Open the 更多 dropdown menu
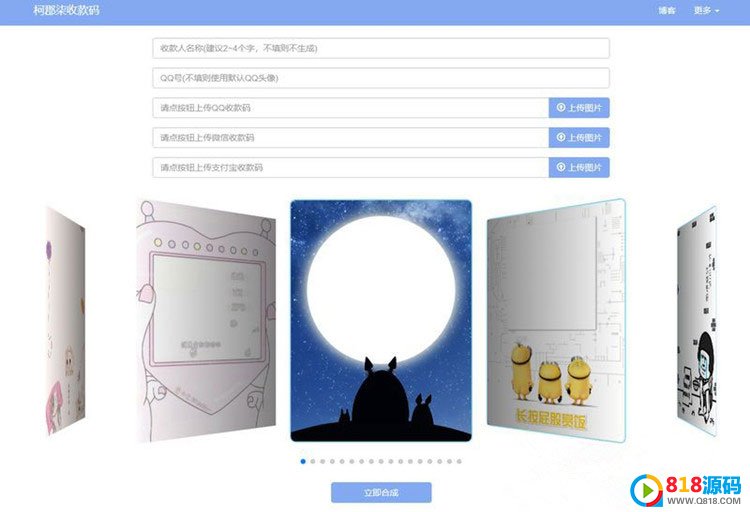 coord(706,11)
